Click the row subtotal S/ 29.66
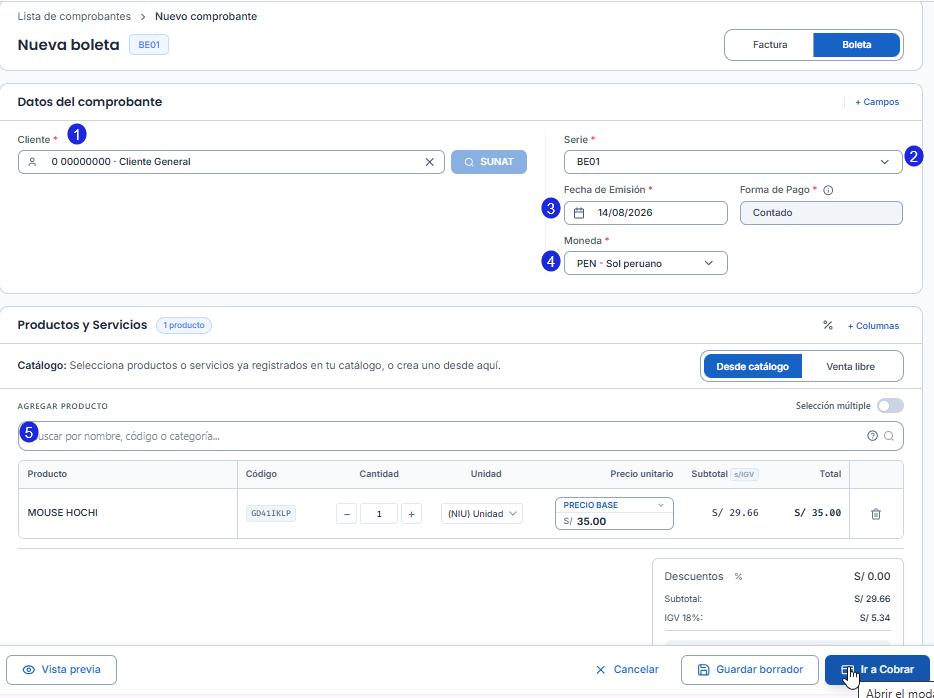Screen dimensions: 934x698 [735, 513]
